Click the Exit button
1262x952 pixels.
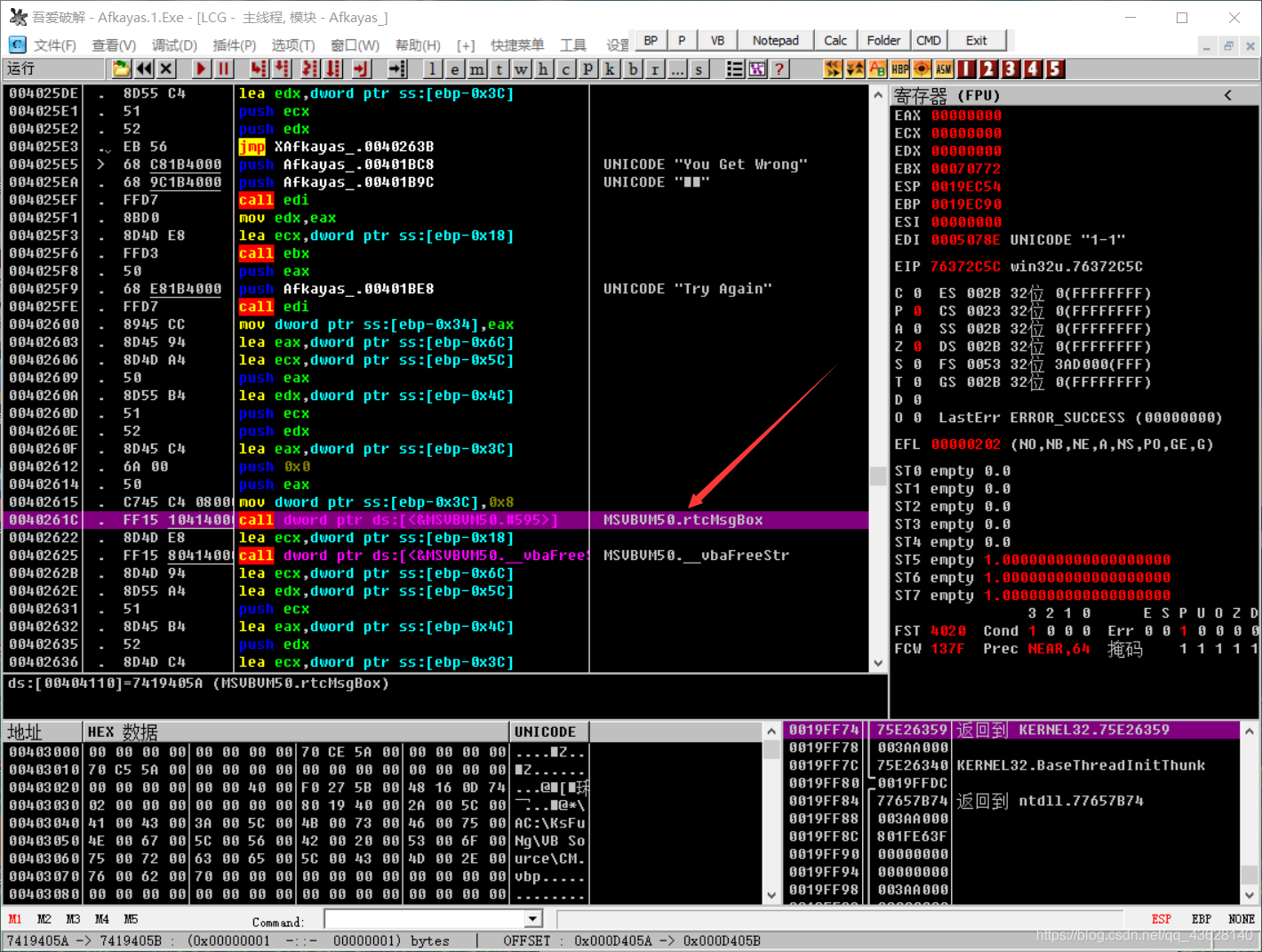click(x=977, y=40)
